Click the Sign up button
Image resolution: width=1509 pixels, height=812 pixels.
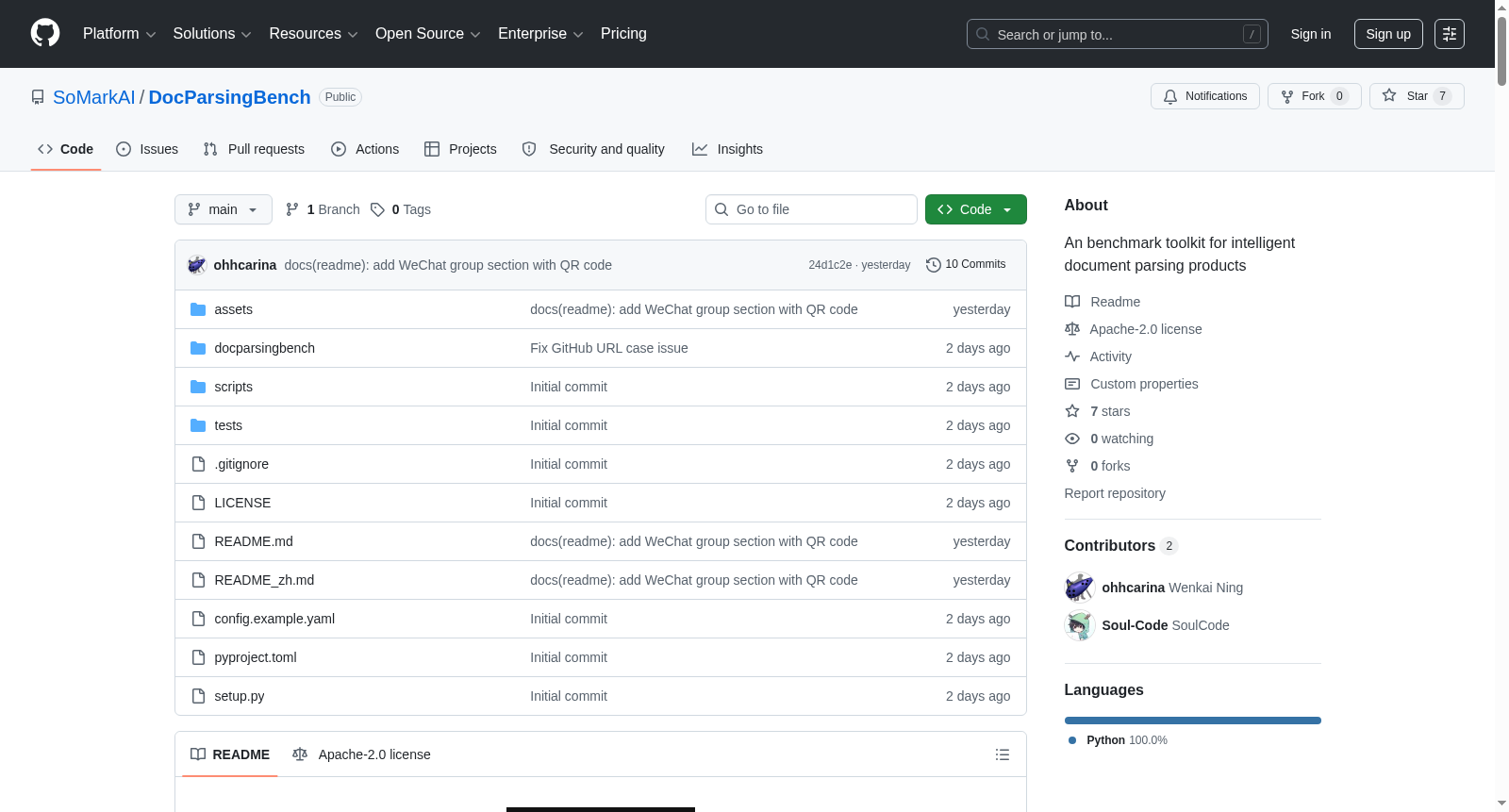tap(1388, 34)
